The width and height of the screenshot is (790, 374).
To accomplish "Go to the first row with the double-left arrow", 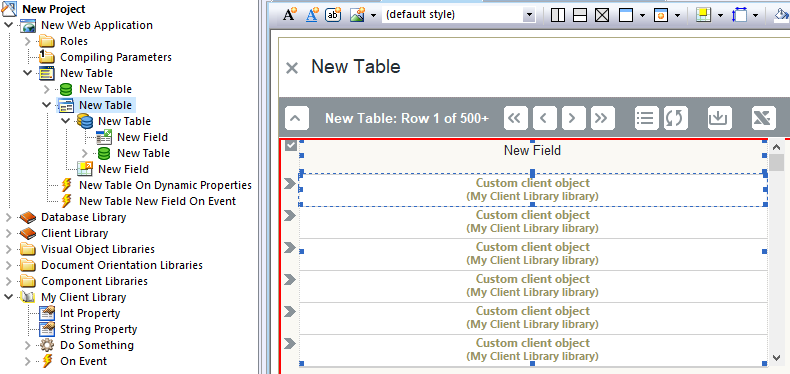I will click(x=515, y=118).
